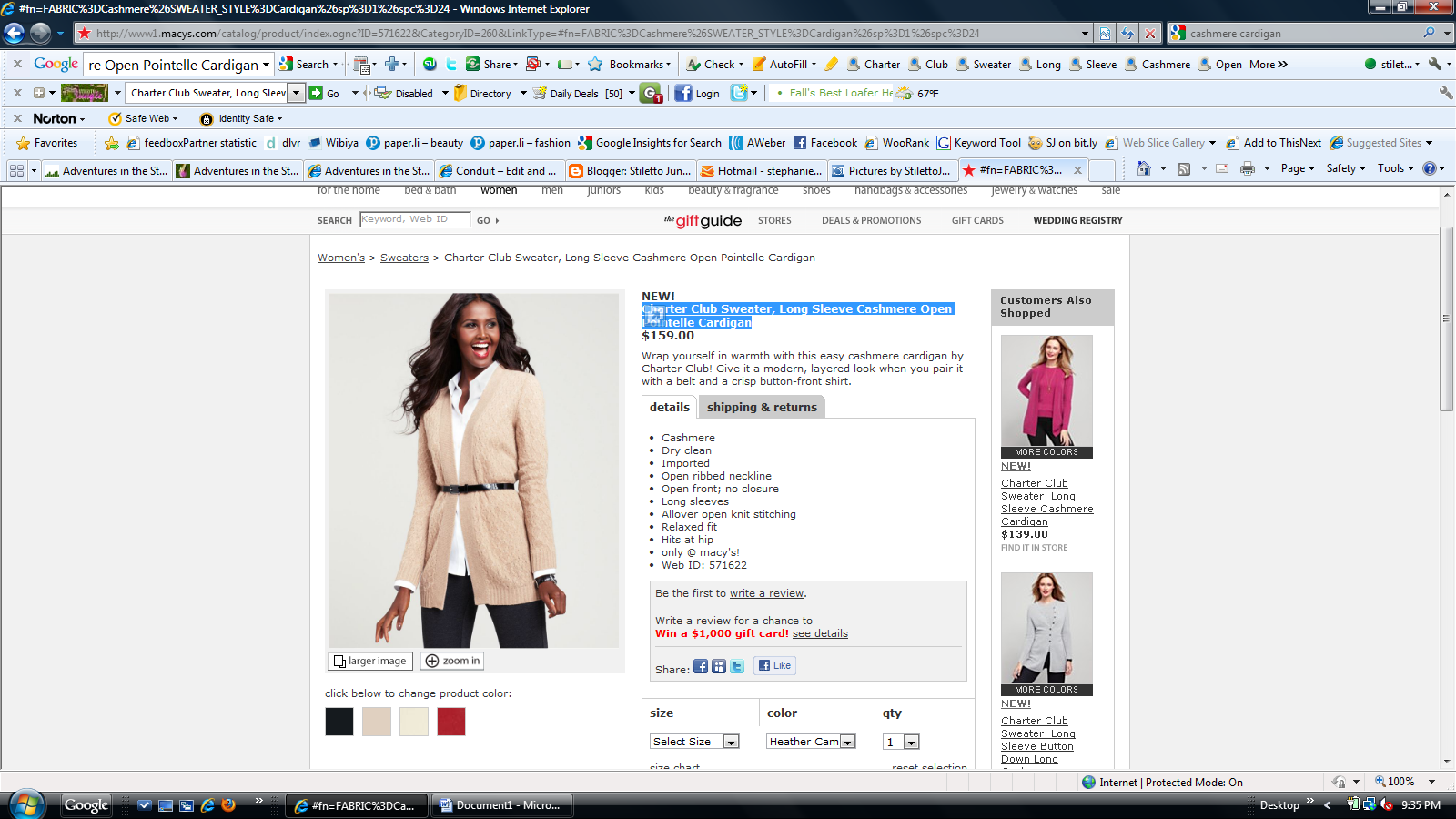This screenshot has width=1456, height=819.
Task: Click the RSS feeds icon
Action: (1184, 168)
